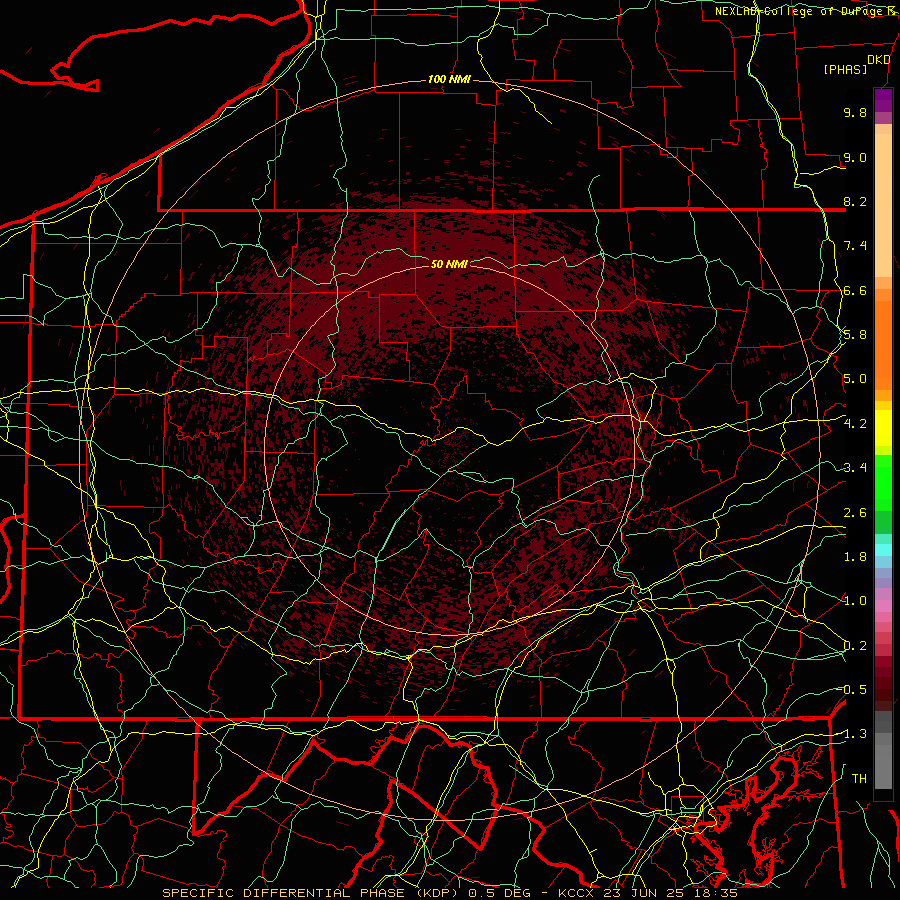The image size is (900, 900).
Task: Click the 5.0 scale value
Action: [855, 379]
